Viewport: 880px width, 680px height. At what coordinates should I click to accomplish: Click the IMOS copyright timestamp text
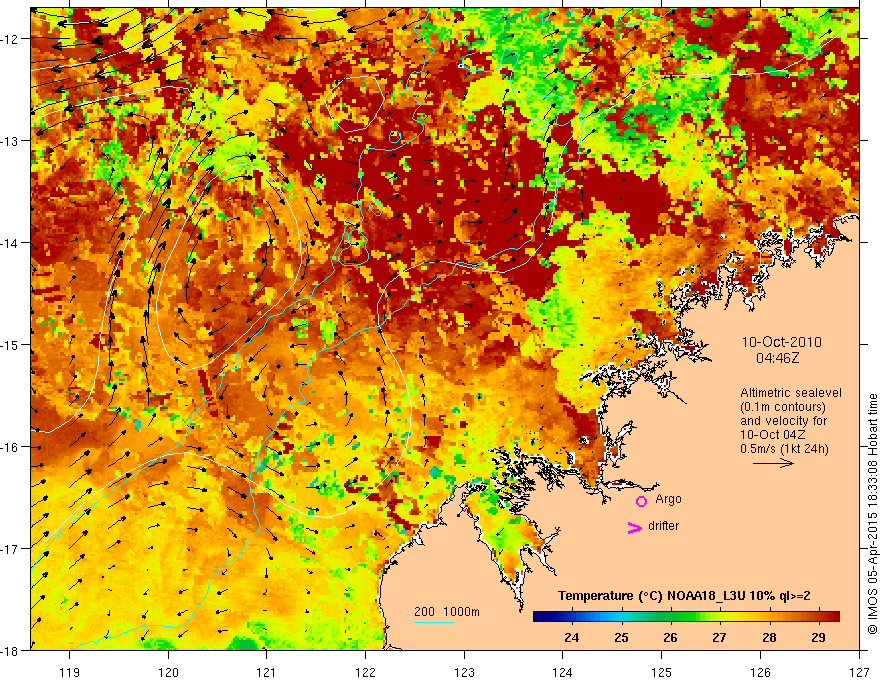[x=872, y=513]
